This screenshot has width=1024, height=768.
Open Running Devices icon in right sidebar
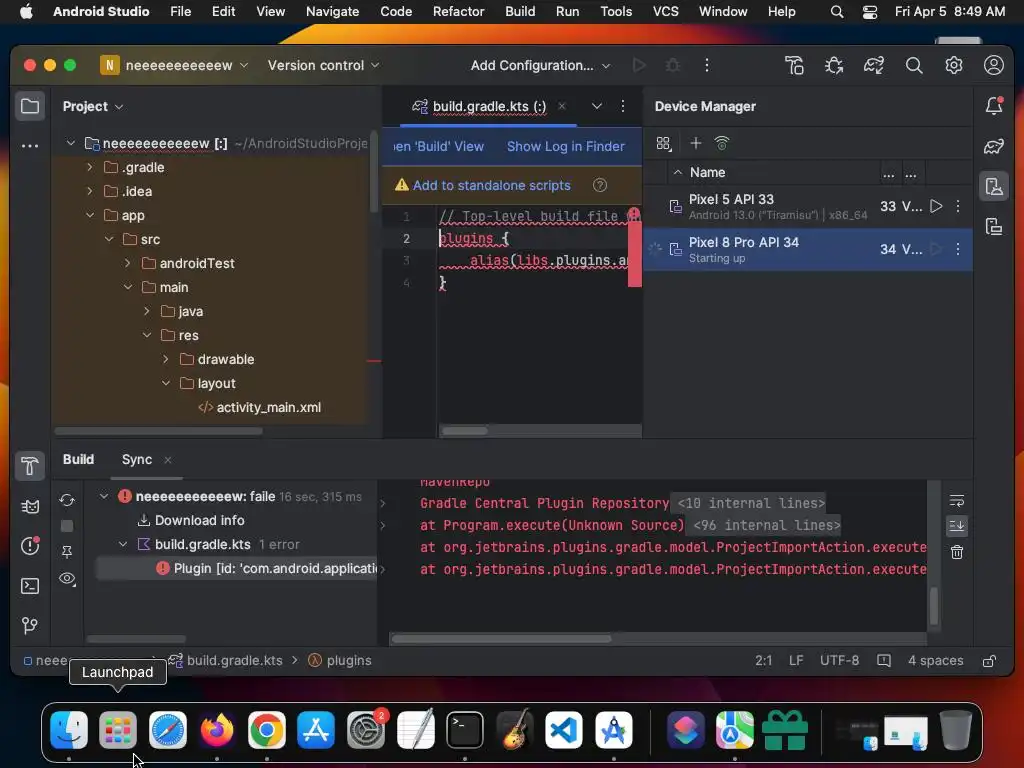pos(994,227)
